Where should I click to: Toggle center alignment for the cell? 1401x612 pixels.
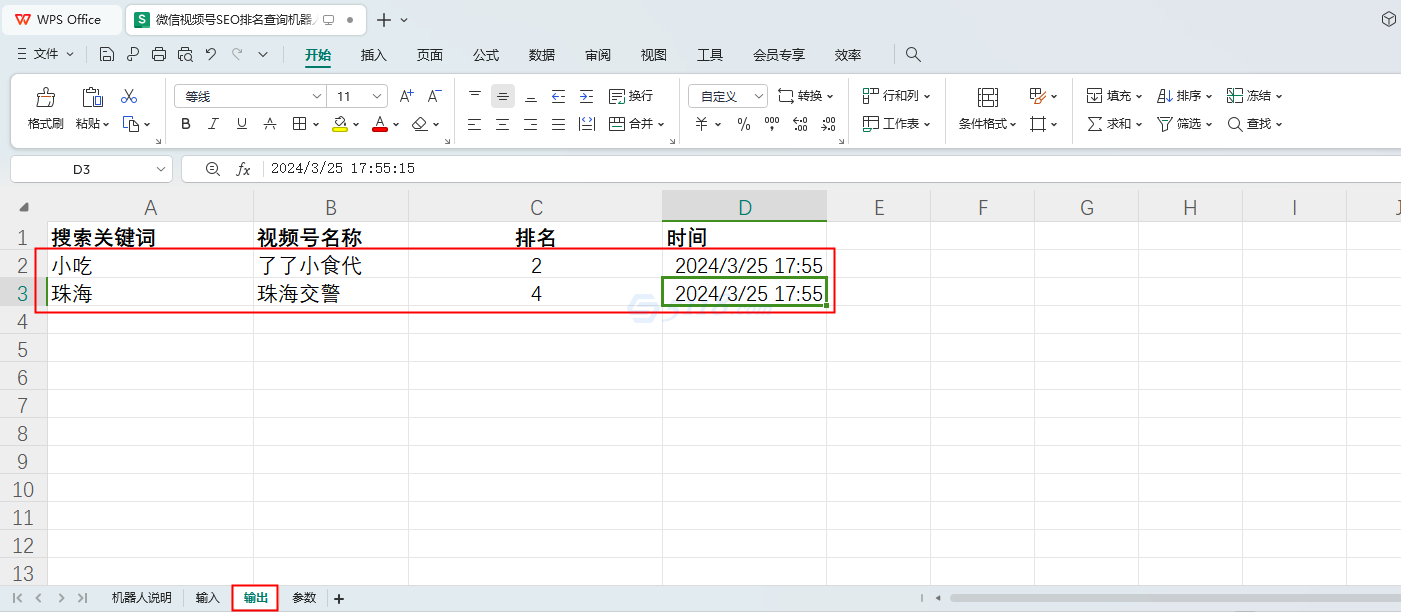[x=502, y=124]
